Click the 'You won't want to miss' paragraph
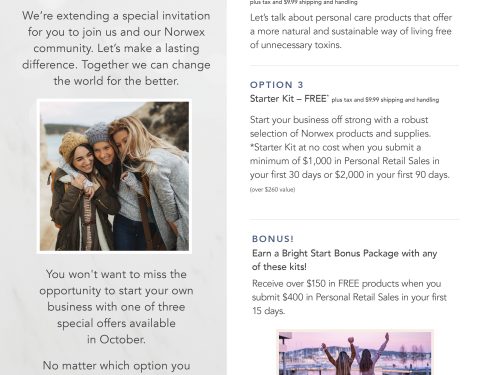This screenshot has width=500, height=375. click(x=116, y=307)
